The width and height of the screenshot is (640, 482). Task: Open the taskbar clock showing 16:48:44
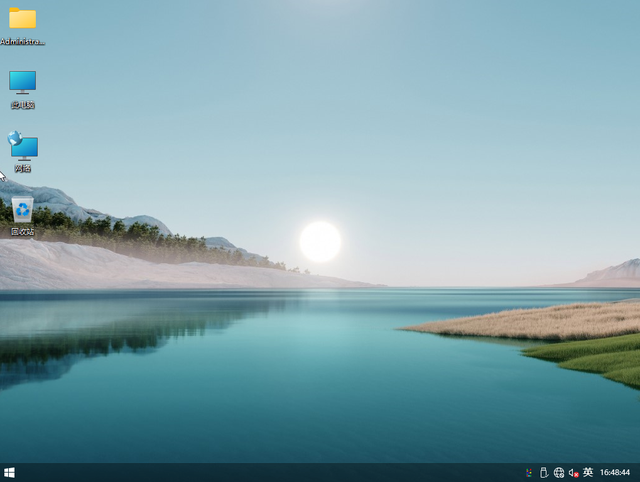[x=615, y=472]
